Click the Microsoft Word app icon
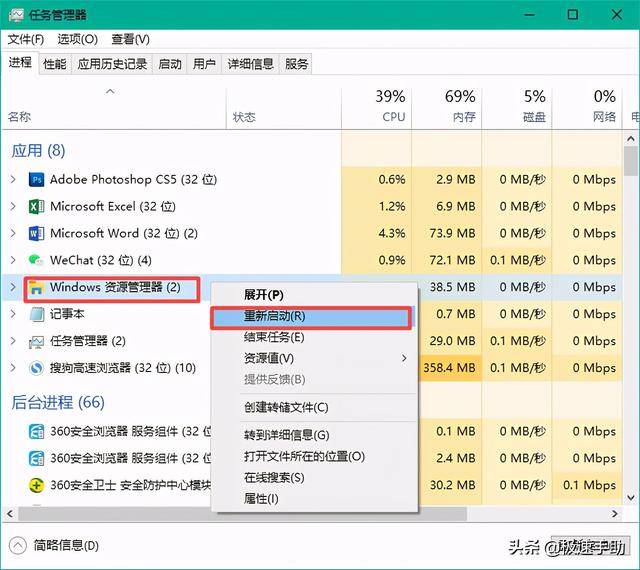The width and height of the screenshot is (640, 570). point(36,234)
